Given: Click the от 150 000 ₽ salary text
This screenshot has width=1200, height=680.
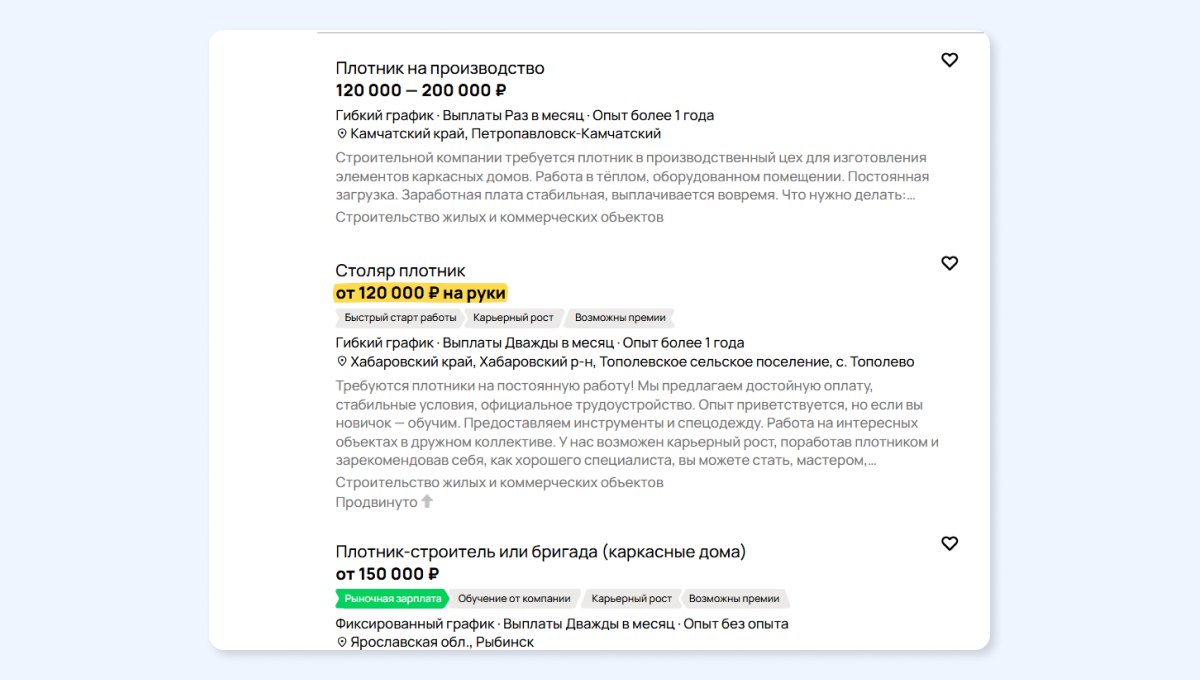Looking at the screenshot, I should [387, 574].
